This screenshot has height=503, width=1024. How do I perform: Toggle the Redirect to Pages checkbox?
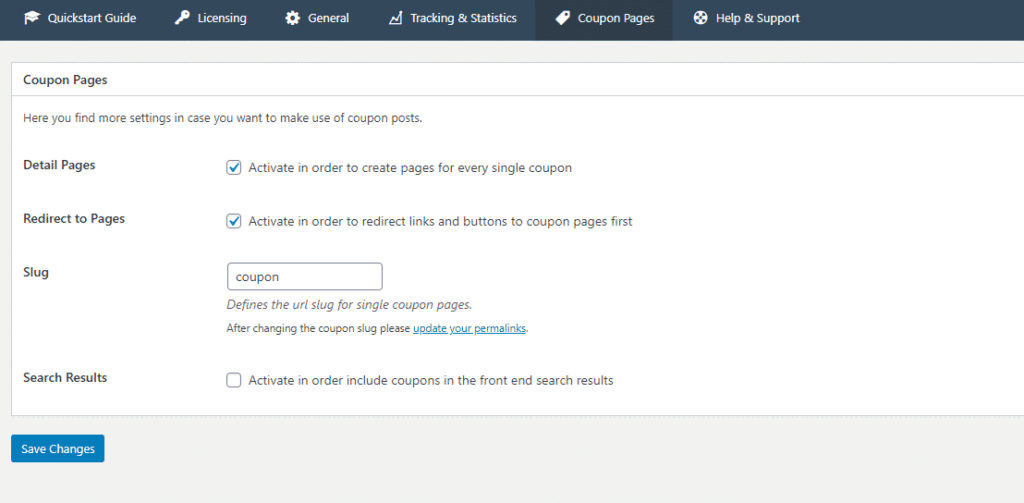coord(234,221)
